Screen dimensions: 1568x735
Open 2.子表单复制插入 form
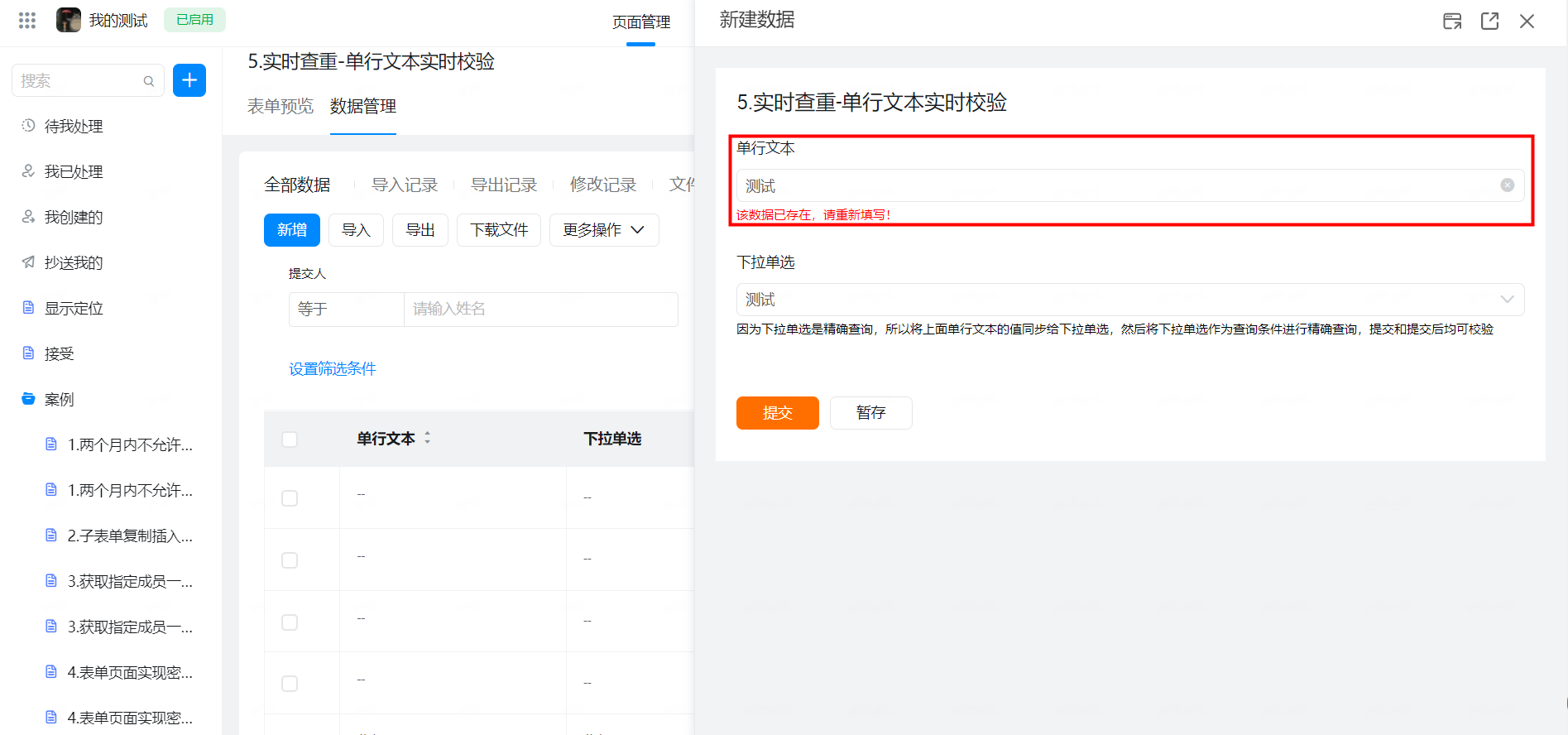click(130, 536)
